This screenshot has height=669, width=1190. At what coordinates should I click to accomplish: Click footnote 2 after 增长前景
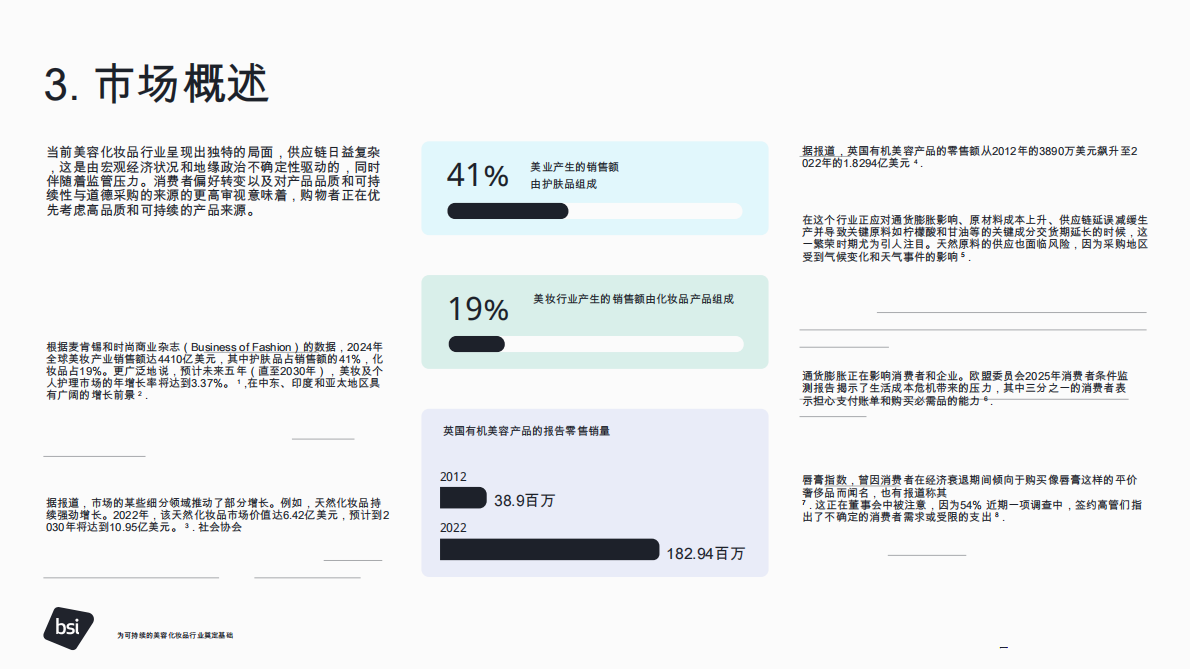(x=140, y=395)
